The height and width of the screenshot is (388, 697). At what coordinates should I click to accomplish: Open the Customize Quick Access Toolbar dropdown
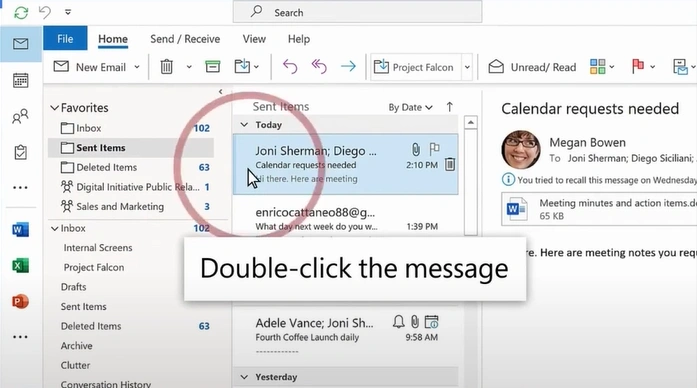(x=68, y=12)
